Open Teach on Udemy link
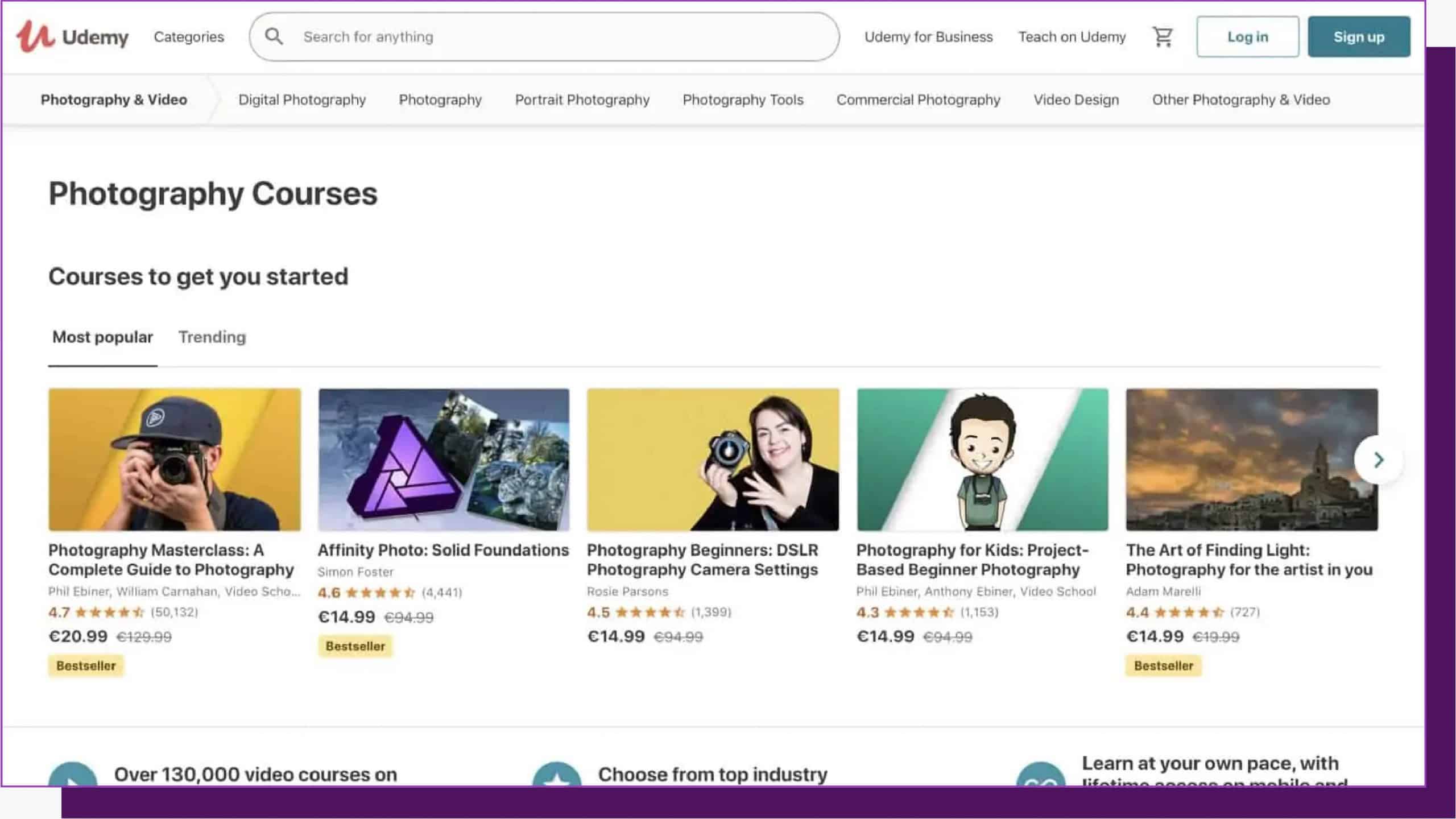Viewport: 1456px width, 819px height. click(1072, 37)
